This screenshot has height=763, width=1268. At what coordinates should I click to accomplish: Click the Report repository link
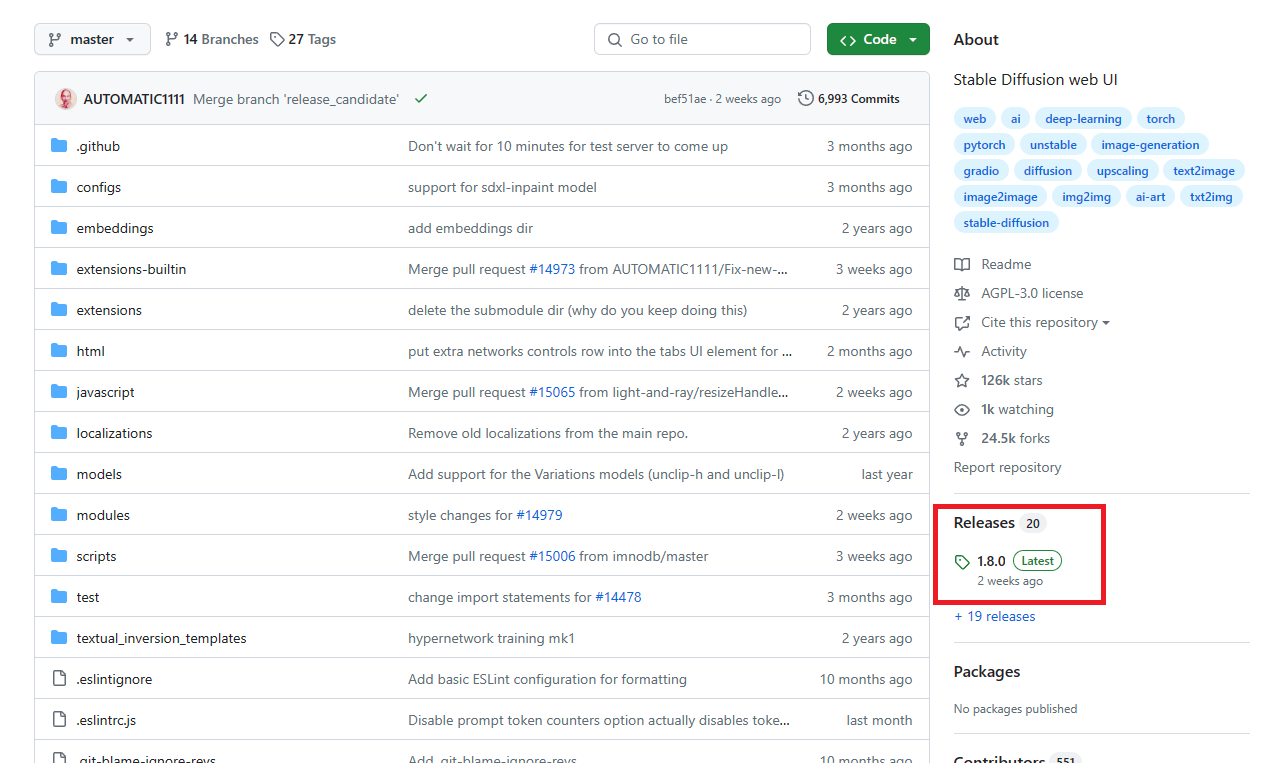click(1007, 467)
